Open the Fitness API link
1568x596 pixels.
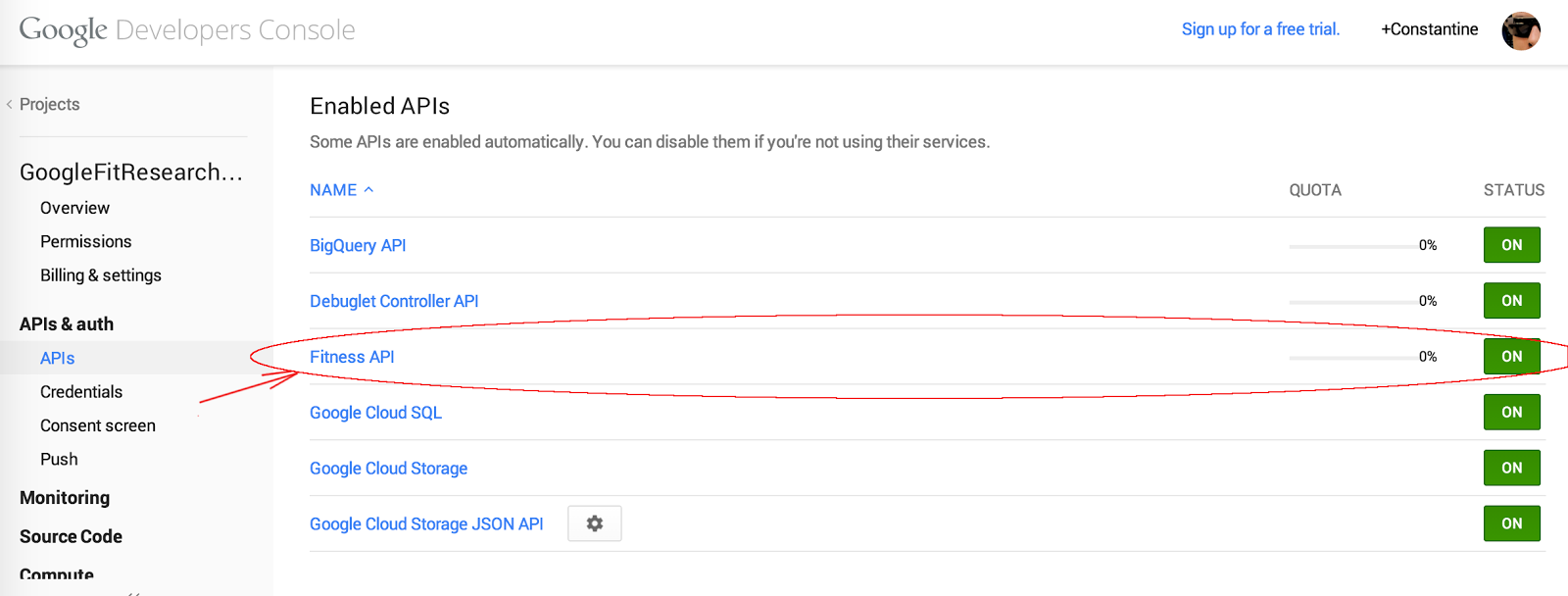[x=351, y=357]
